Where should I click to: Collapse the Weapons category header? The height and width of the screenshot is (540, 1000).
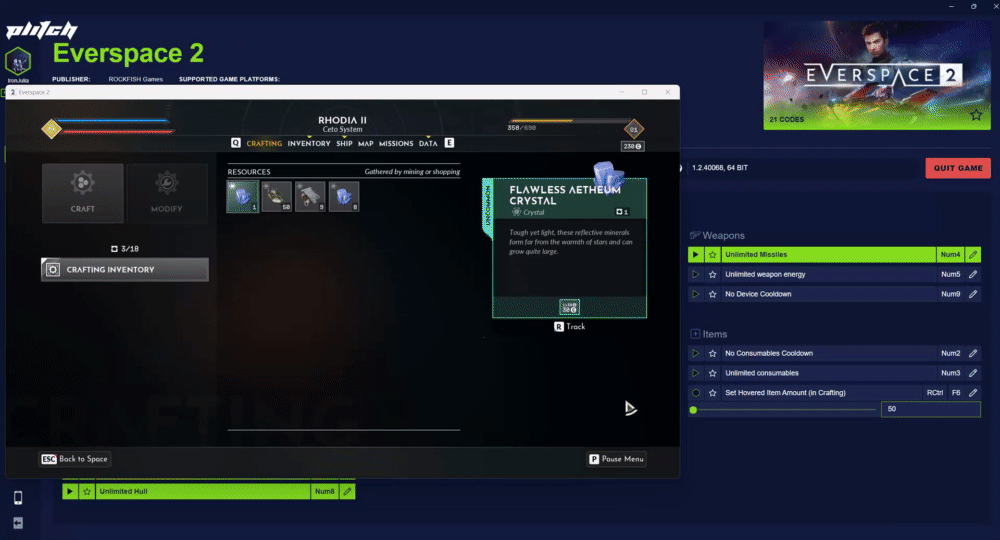point(717,235)
